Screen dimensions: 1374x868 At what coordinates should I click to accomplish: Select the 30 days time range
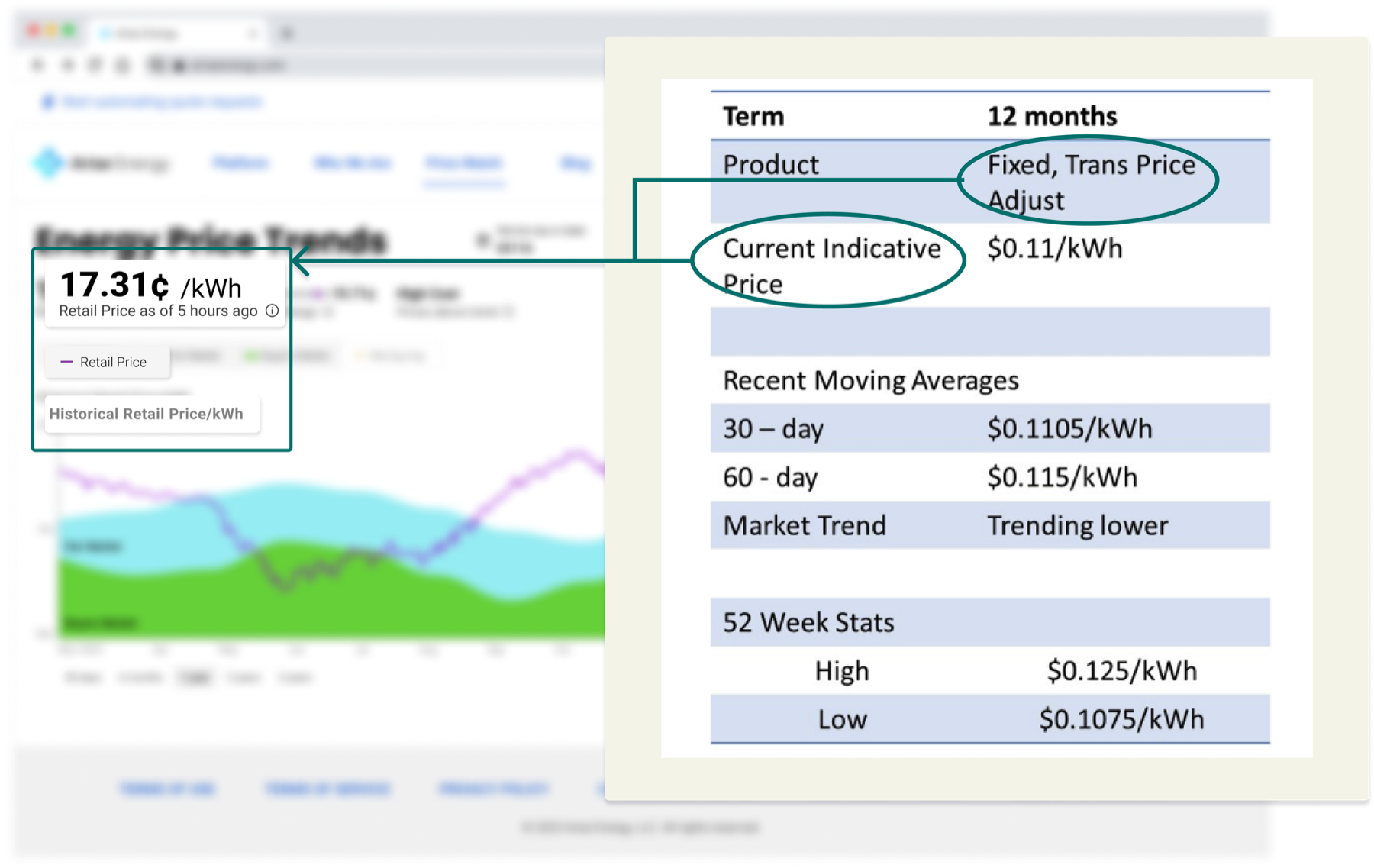(x=82, y=677)
